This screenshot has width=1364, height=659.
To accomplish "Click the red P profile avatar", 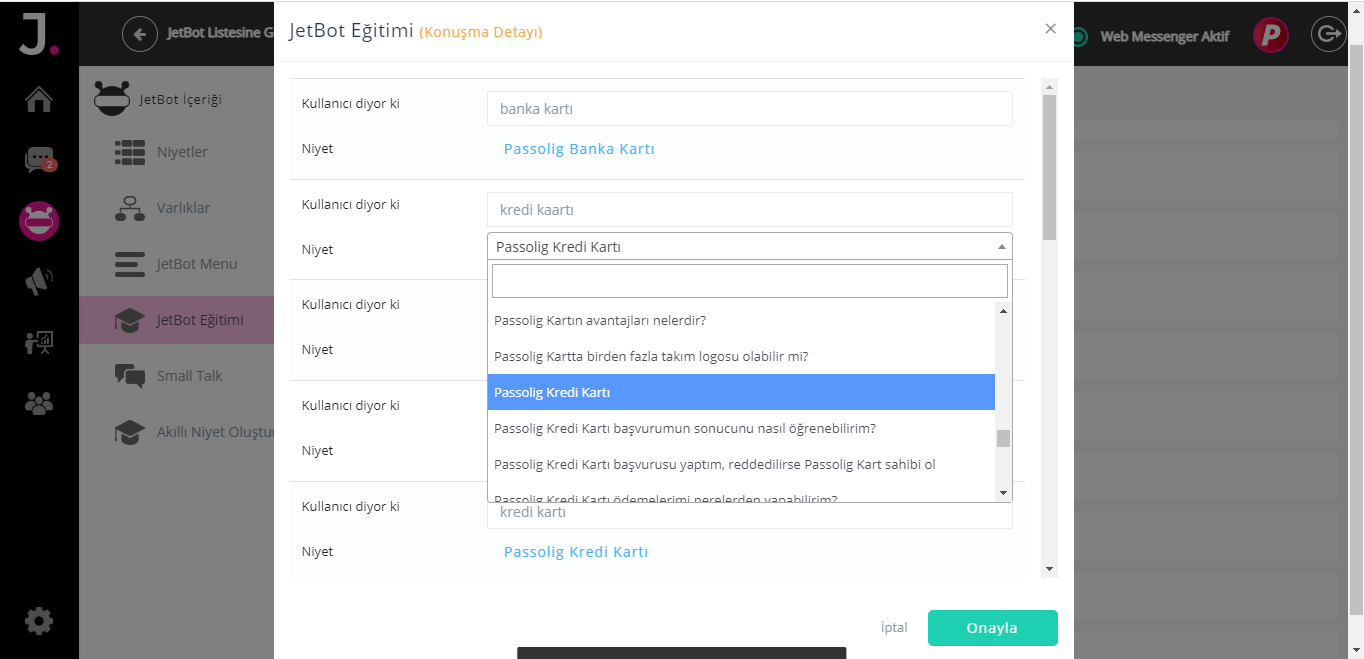I will (1271, 36).
